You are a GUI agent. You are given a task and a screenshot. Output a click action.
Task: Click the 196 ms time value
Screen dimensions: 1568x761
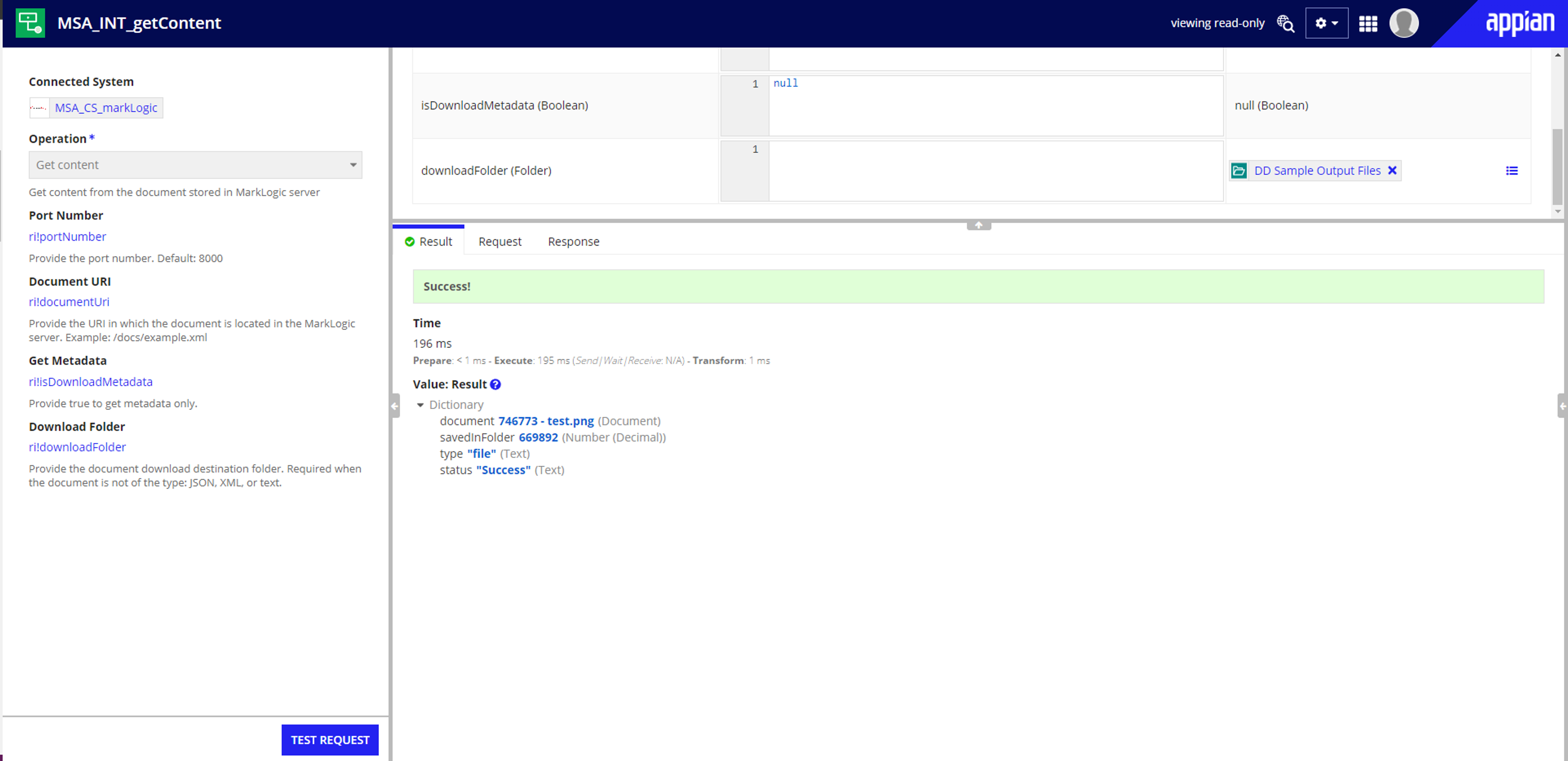(432, 344)
